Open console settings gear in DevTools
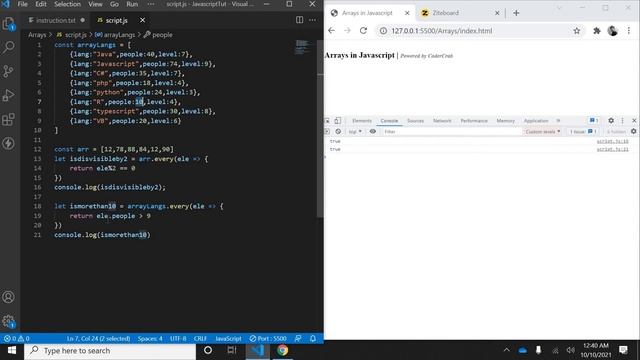 tap(633, 131)
